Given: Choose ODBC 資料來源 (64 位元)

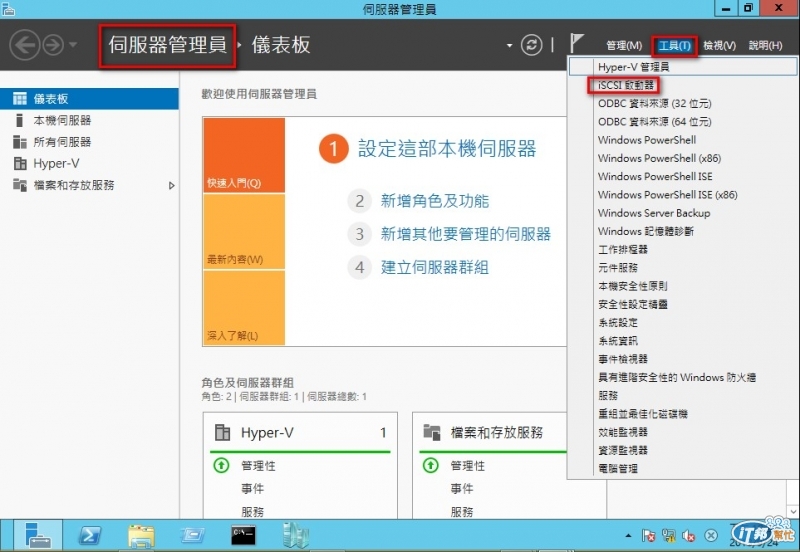Looking at the screenshot, I should tap(683, 122).
